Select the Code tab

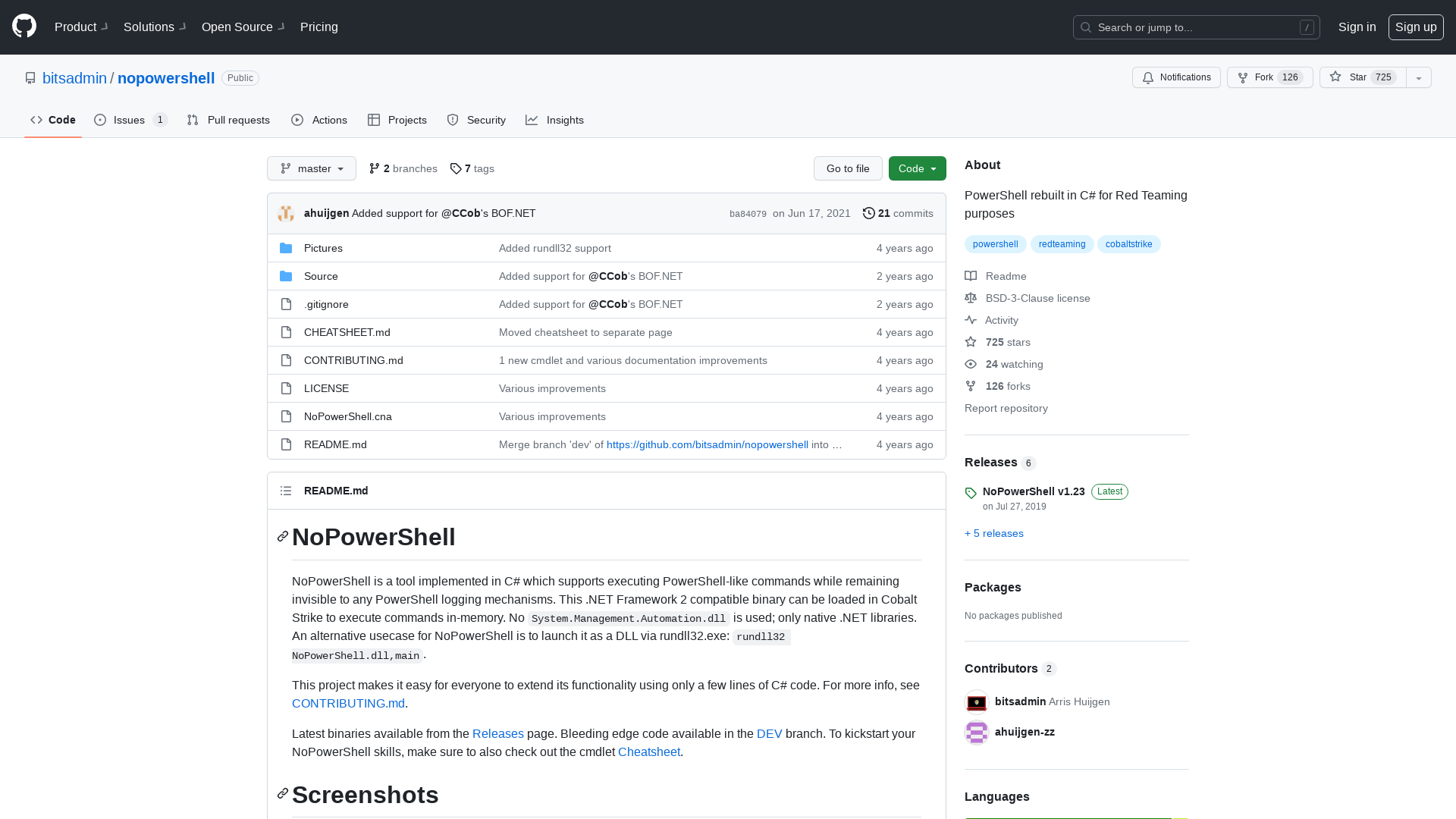point(53,120)
